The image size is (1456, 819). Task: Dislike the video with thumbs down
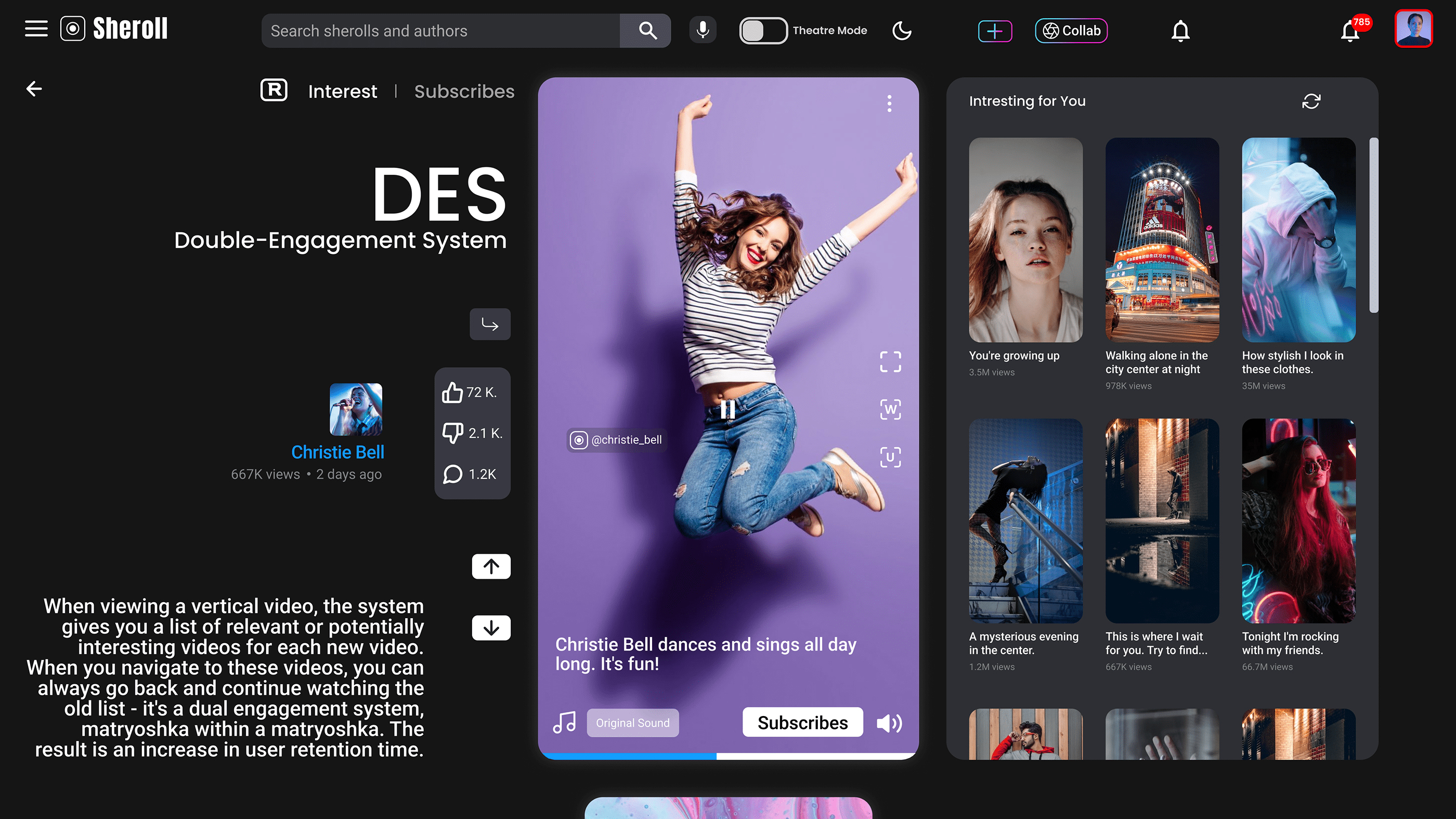[x=453, y=433]
